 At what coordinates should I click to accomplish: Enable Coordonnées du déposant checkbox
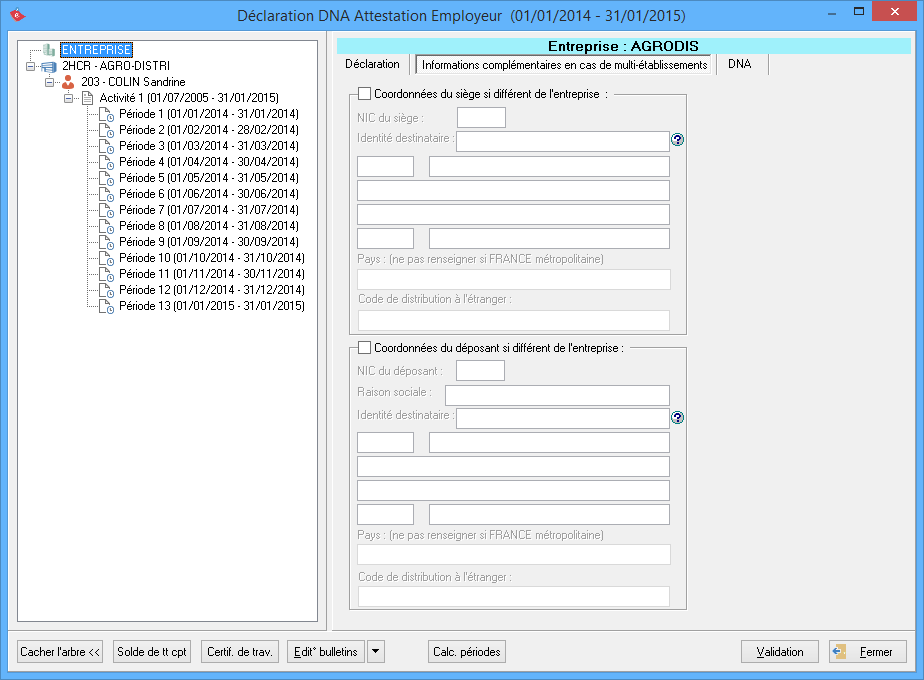[x=364, y=347]
